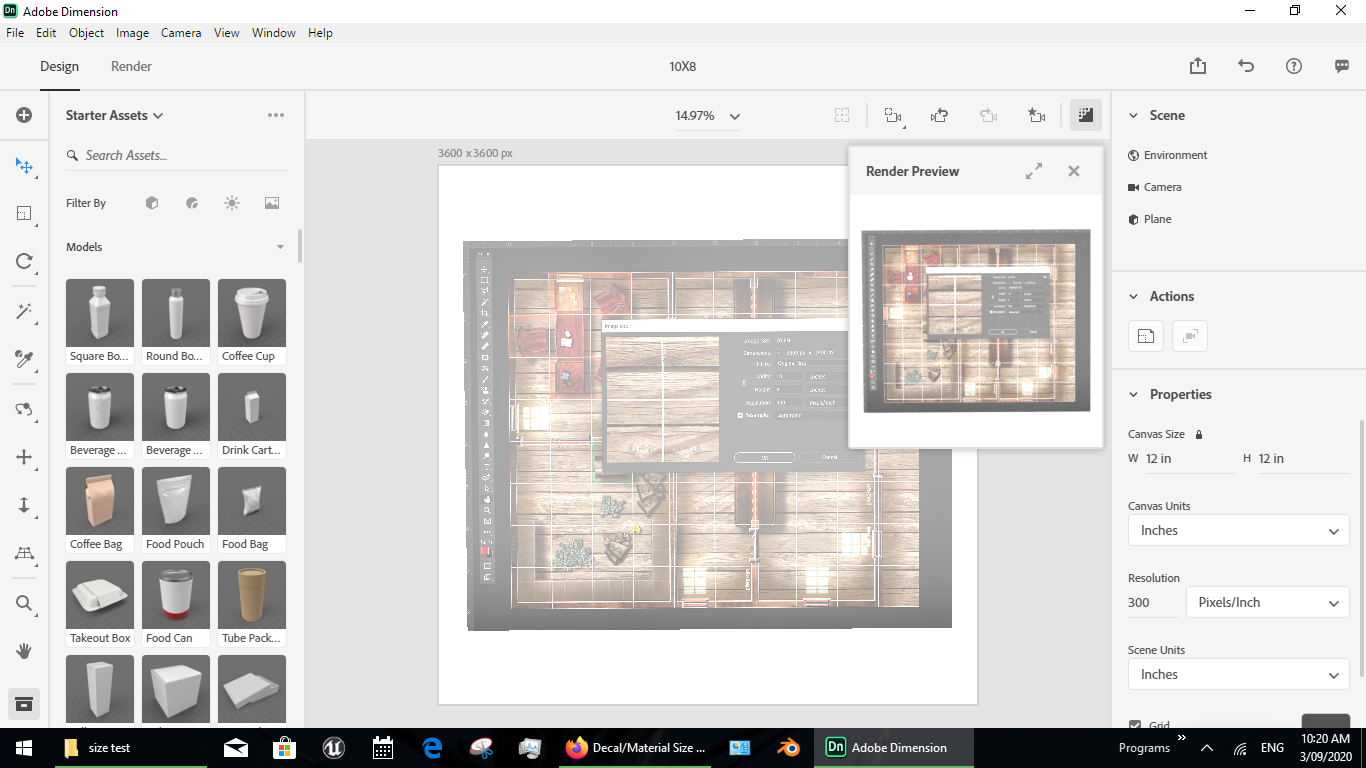Select the Select and Move tool
The width and height of the screenshot is (1366, 768).
point(24,166)
